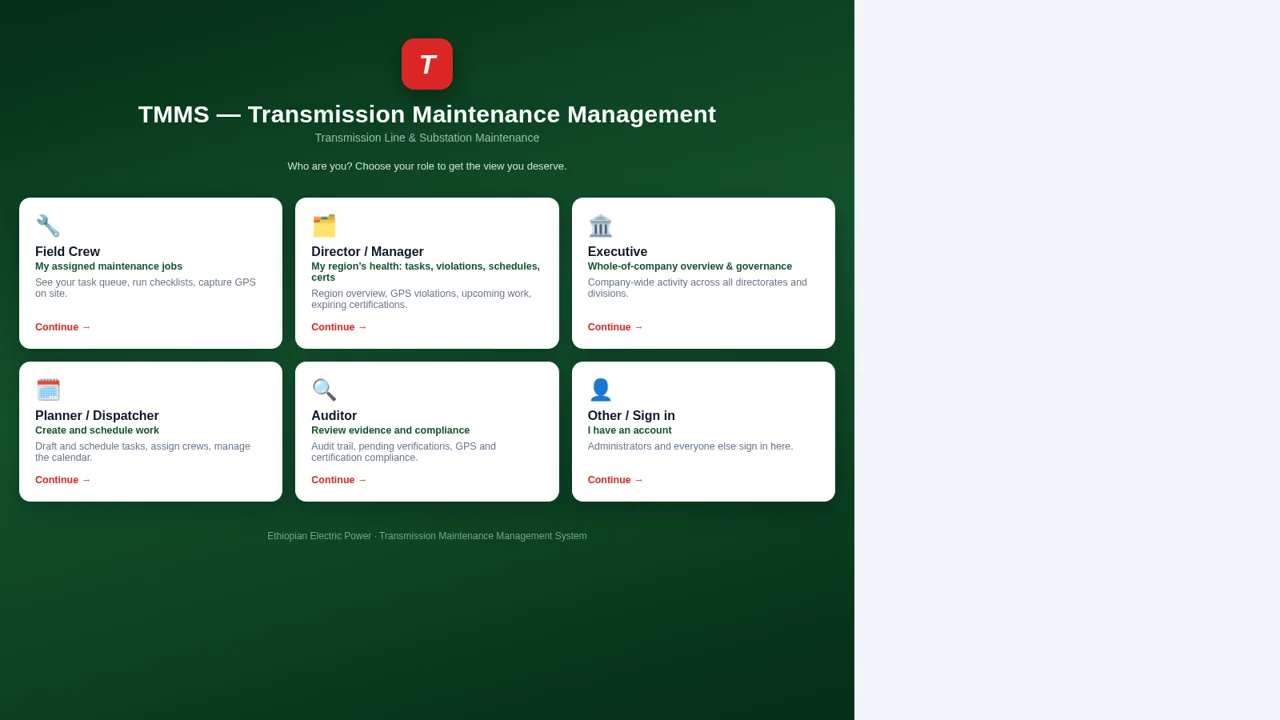The height and width of the screenshot is (720, 1280).
Task: Click 'I have an account' subtitle
Action: (x=630, y=431)
